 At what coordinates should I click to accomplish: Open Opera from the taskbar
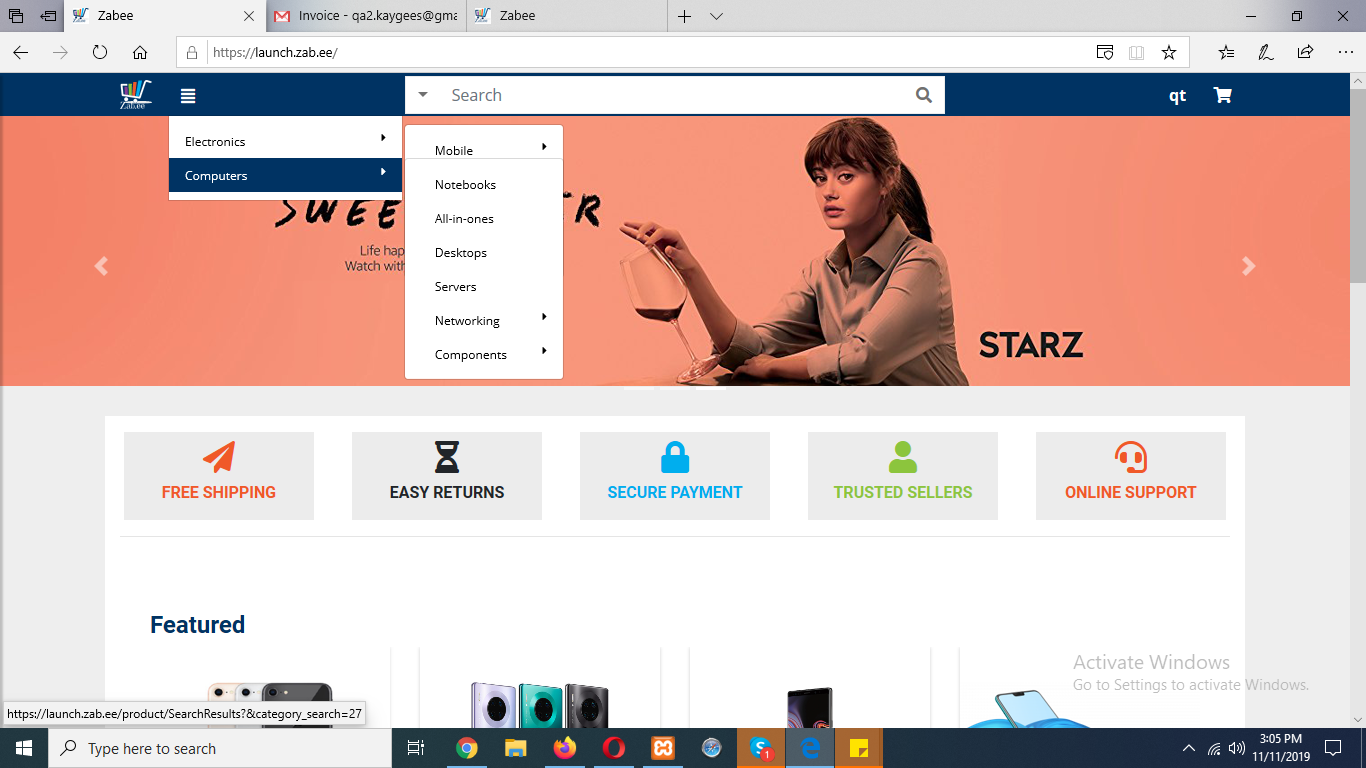tap(614, 748)
